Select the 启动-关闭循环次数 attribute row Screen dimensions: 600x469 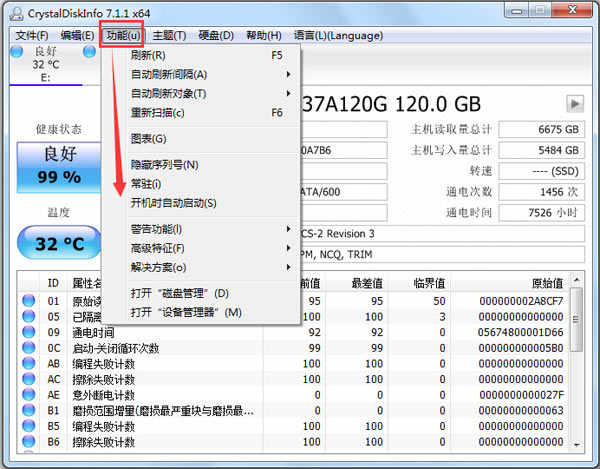[x=294, y=348]
